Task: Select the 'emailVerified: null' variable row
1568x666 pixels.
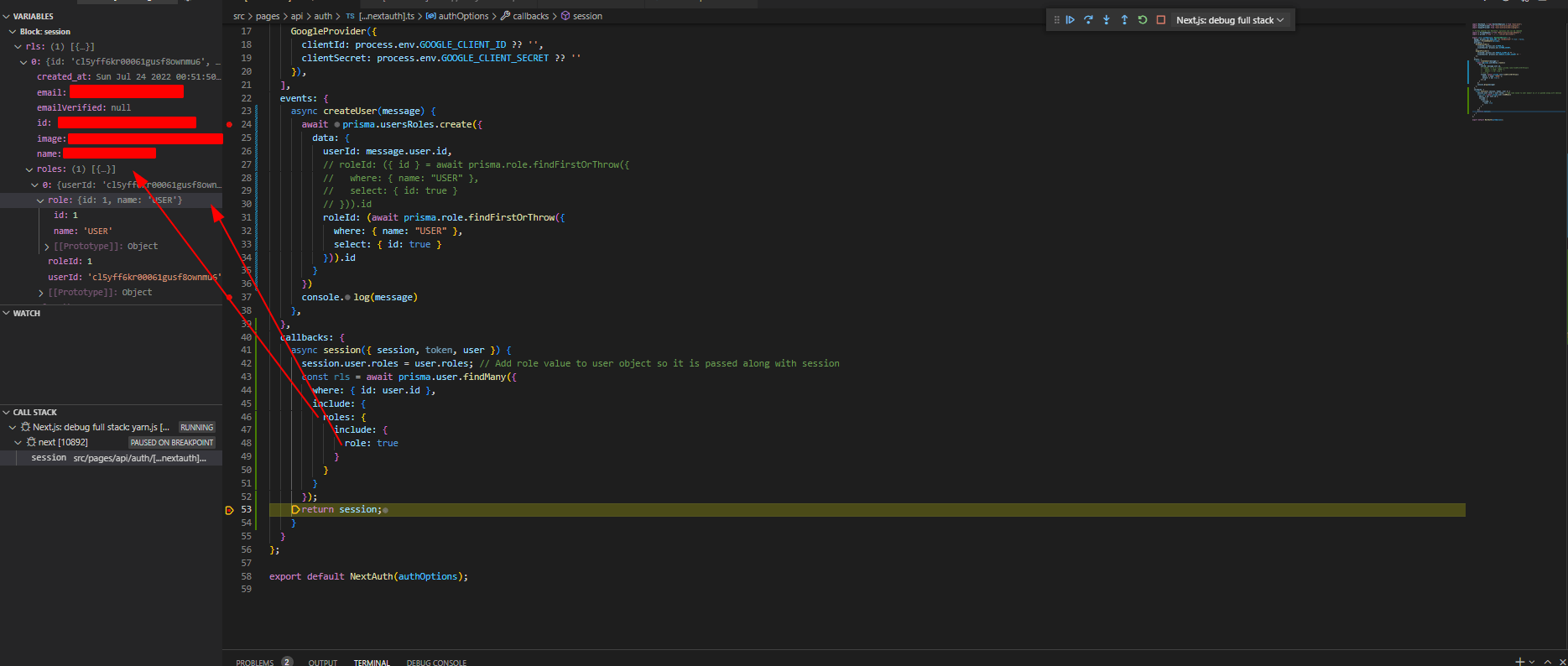Action: pyautogui.click(x=111, y=108)
